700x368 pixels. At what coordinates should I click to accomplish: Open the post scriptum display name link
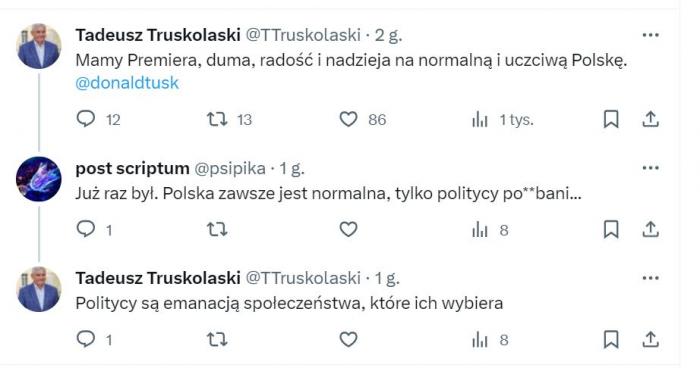pos(133,168)
